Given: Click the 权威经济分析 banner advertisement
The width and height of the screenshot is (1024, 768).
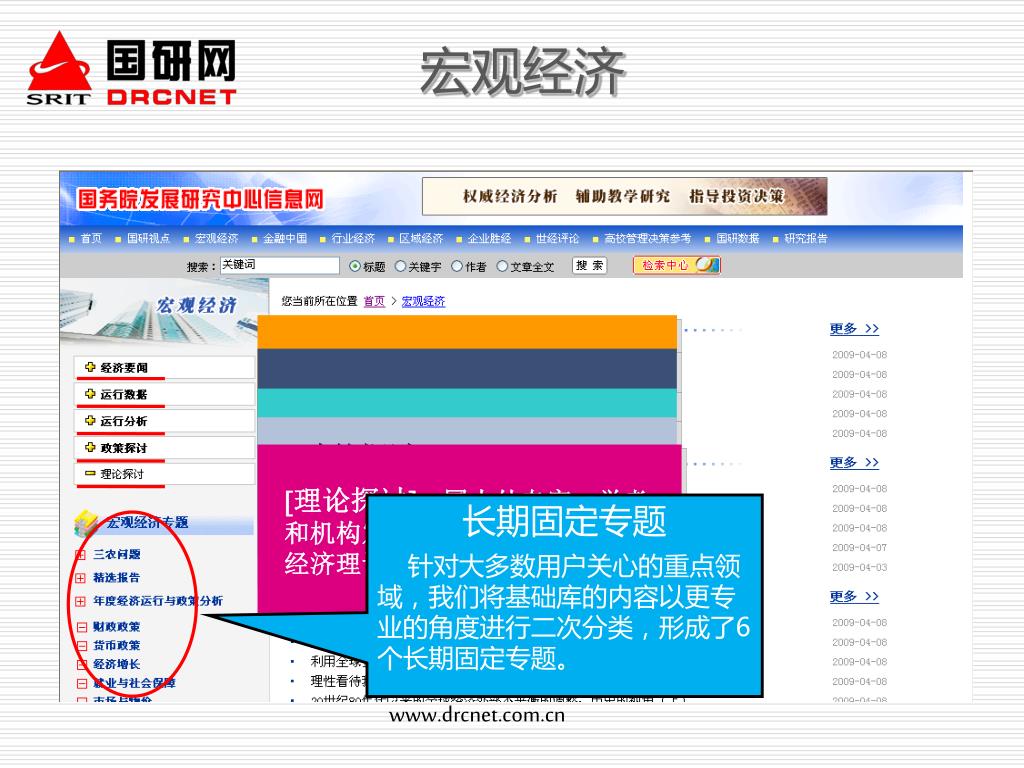Looking at the screenshot, I should [625, 196].
